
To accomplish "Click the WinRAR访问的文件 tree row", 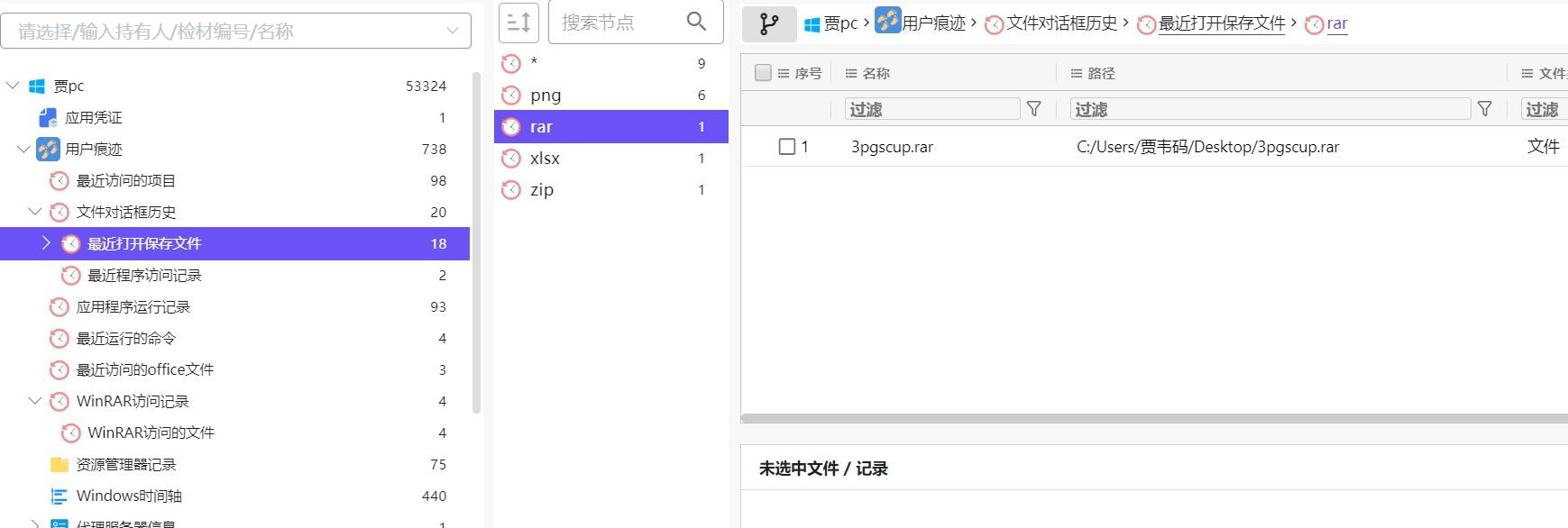I will (235, 432).
